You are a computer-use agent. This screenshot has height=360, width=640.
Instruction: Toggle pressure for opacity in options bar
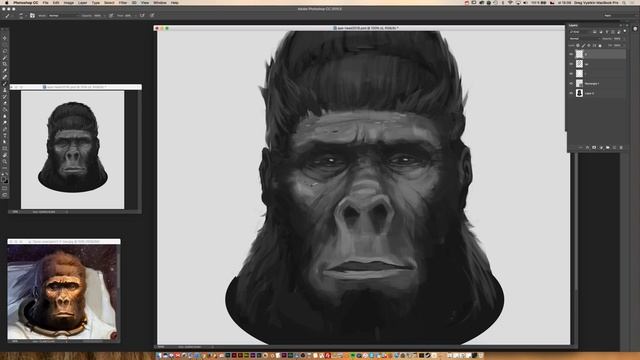coord(111,16)
